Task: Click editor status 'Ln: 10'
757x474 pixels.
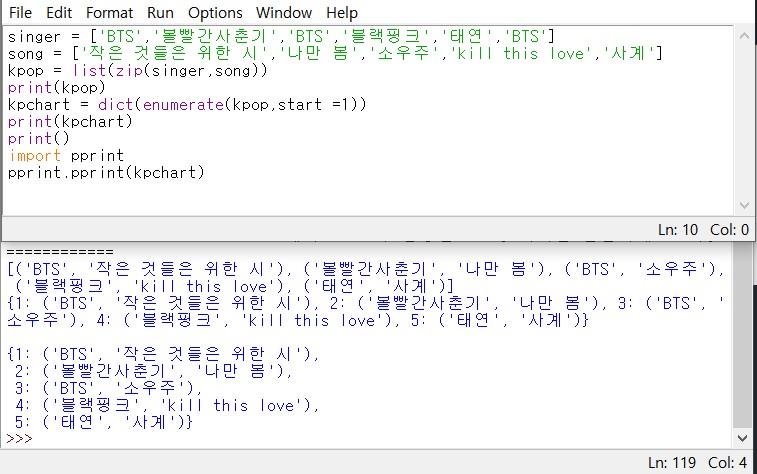Action: pos(678,230)
